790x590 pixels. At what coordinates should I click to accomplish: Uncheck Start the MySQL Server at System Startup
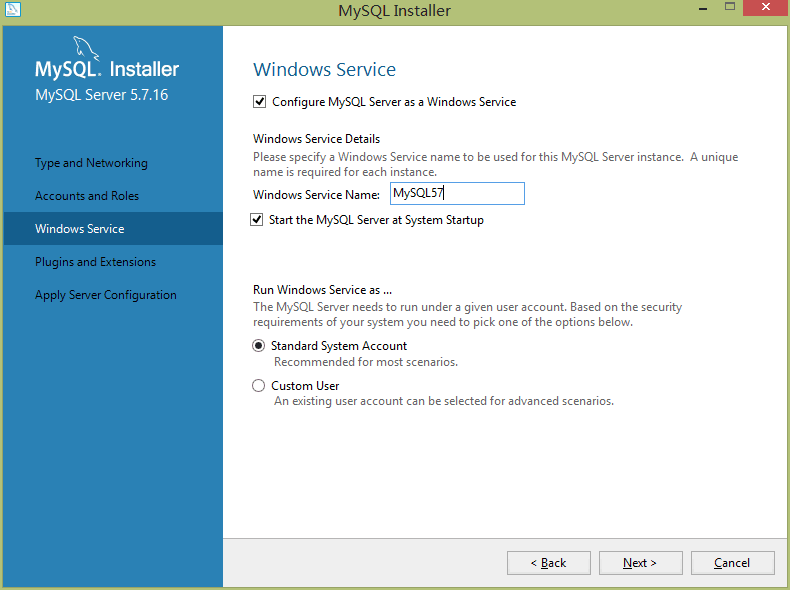tap(258, 220)
